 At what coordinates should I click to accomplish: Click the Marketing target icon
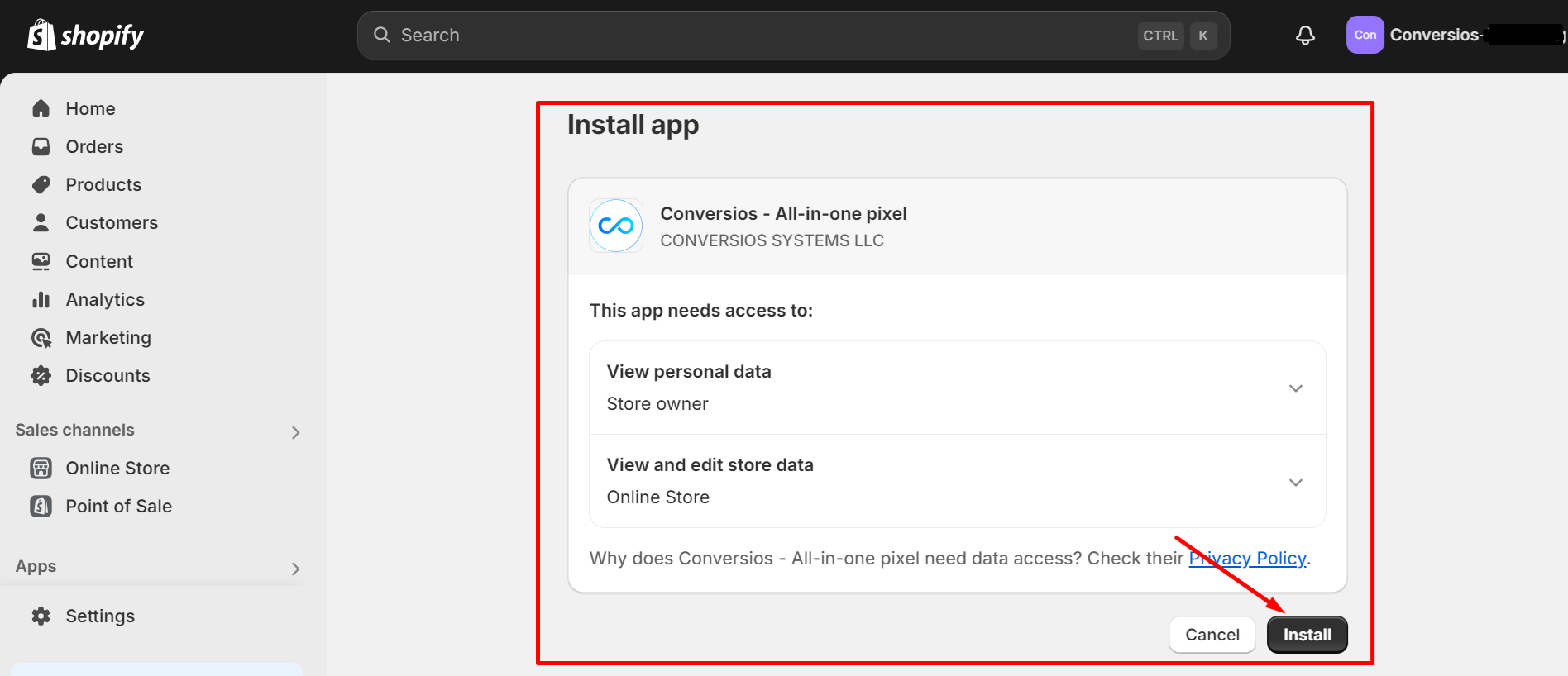point(41,337)
